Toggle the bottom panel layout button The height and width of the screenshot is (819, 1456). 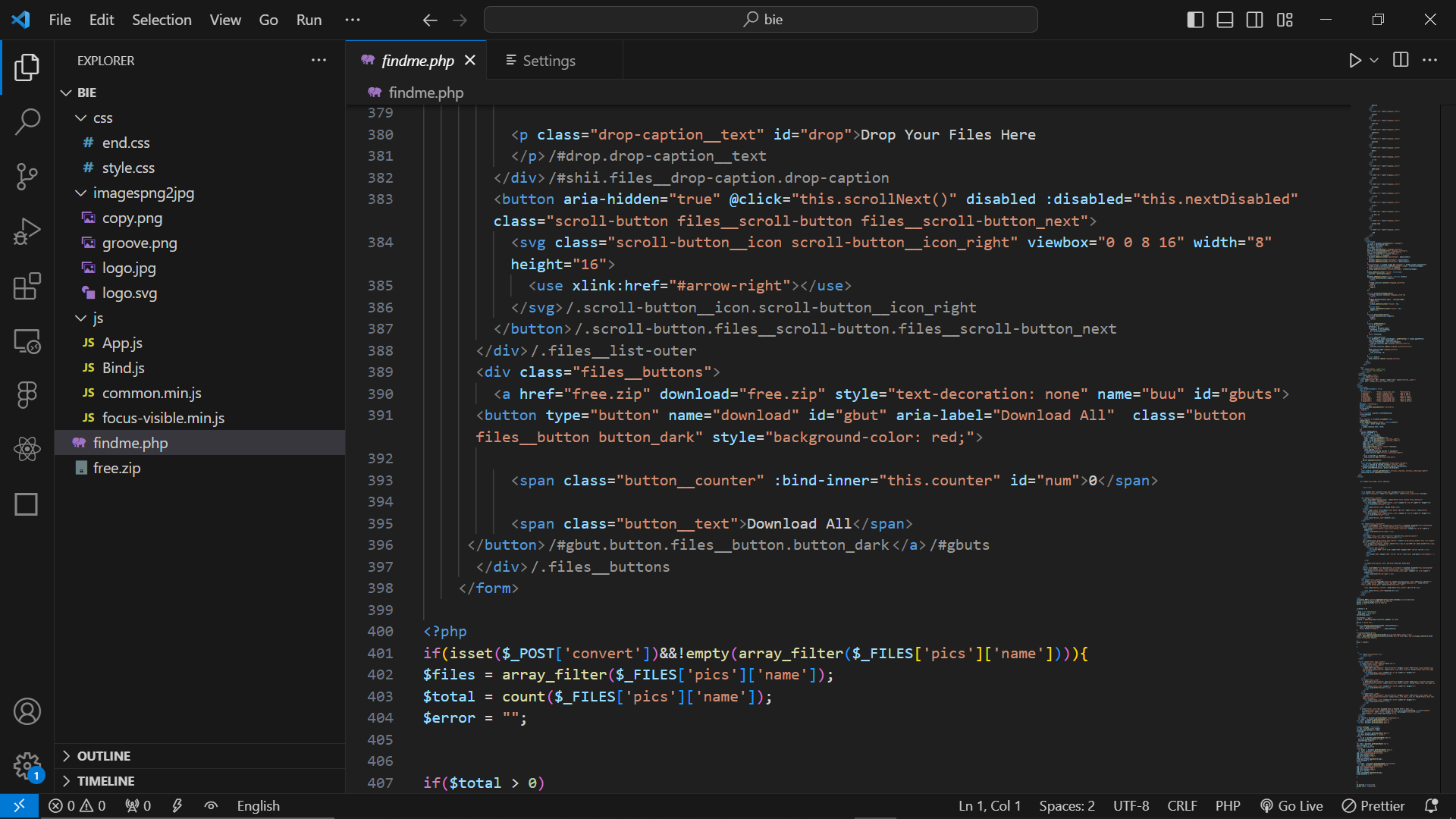click(1225, 20)
